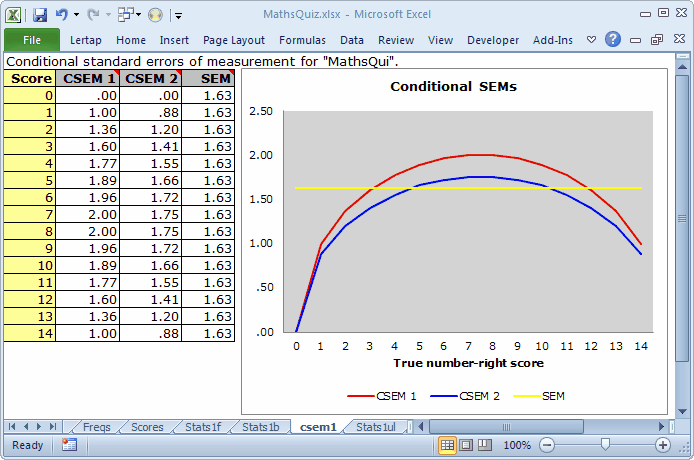The height and width of the screenshot is (460, 694).
Task: Open the Add-Ins ribbon tab
Action: [553, 40]
